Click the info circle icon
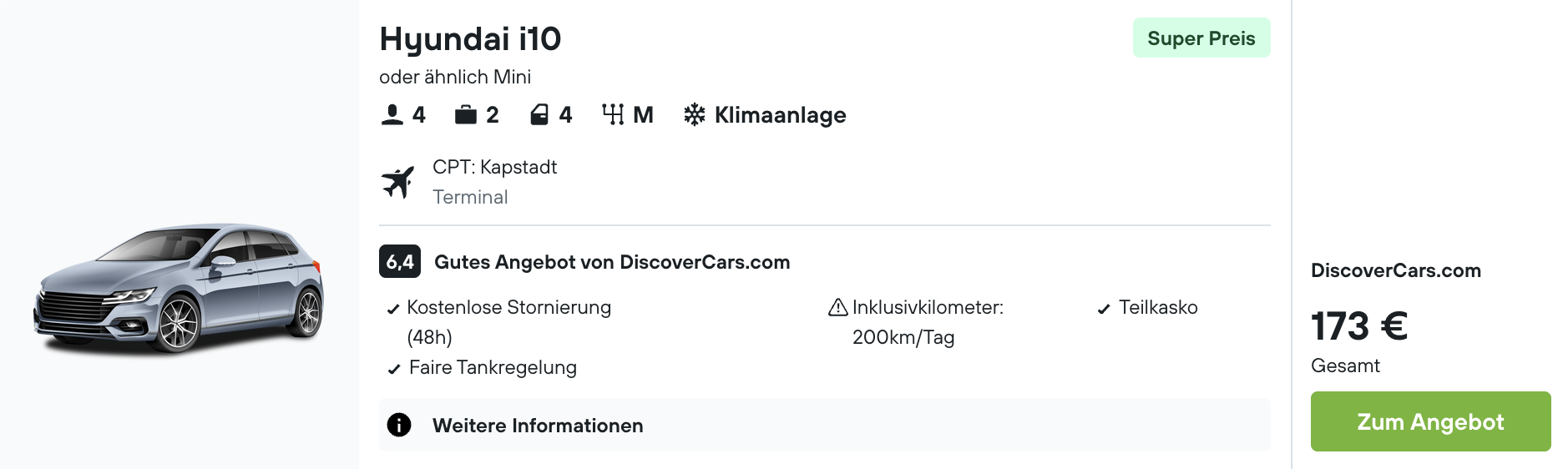Image resolution: width=1568 pixels, height=469 pixels. click(399, 426)
